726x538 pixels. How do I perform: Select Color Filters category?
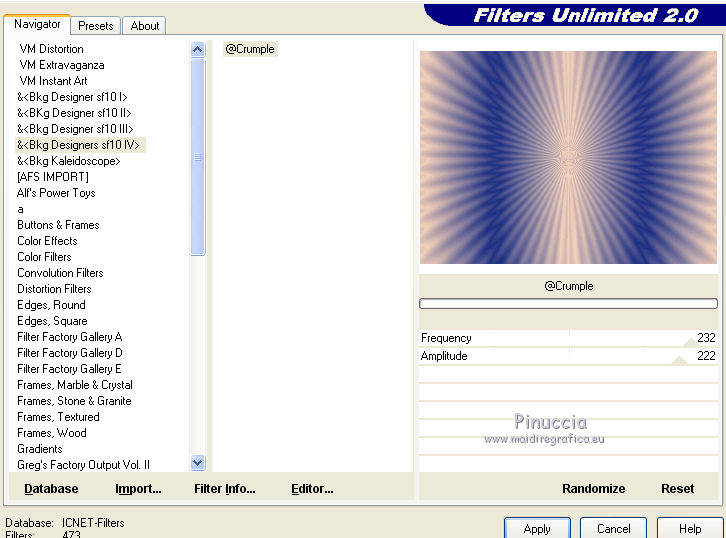(44, 257)
